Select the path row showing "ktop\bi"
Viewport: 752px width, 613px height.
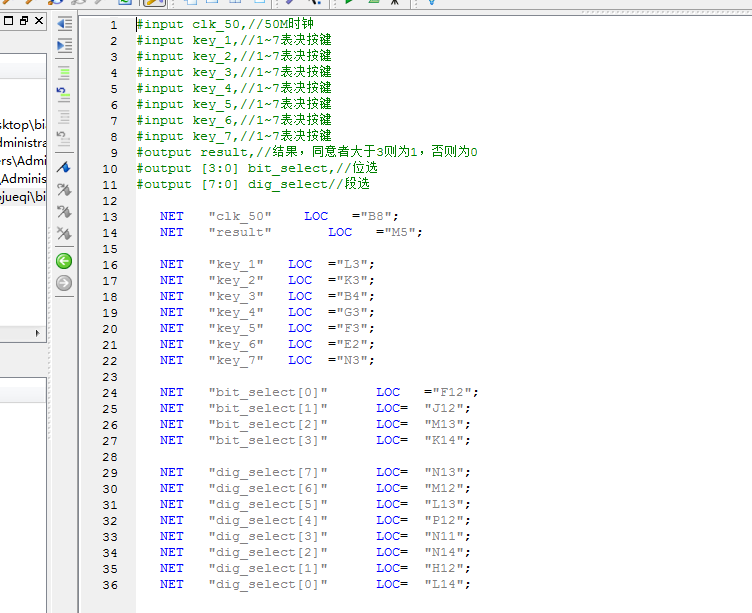point(23,125)
